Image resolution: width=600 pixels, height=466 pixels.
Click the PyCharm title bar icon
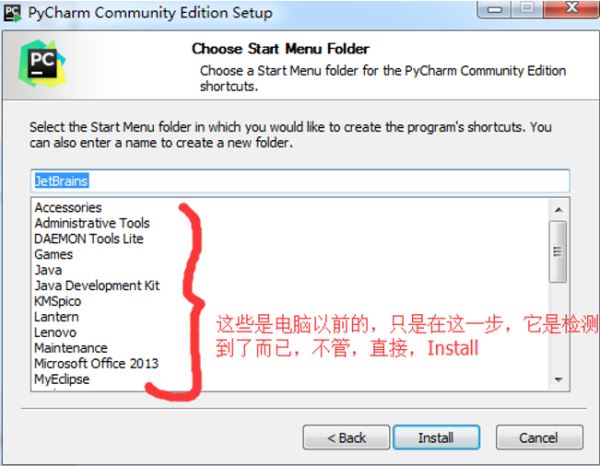point(12,13)
